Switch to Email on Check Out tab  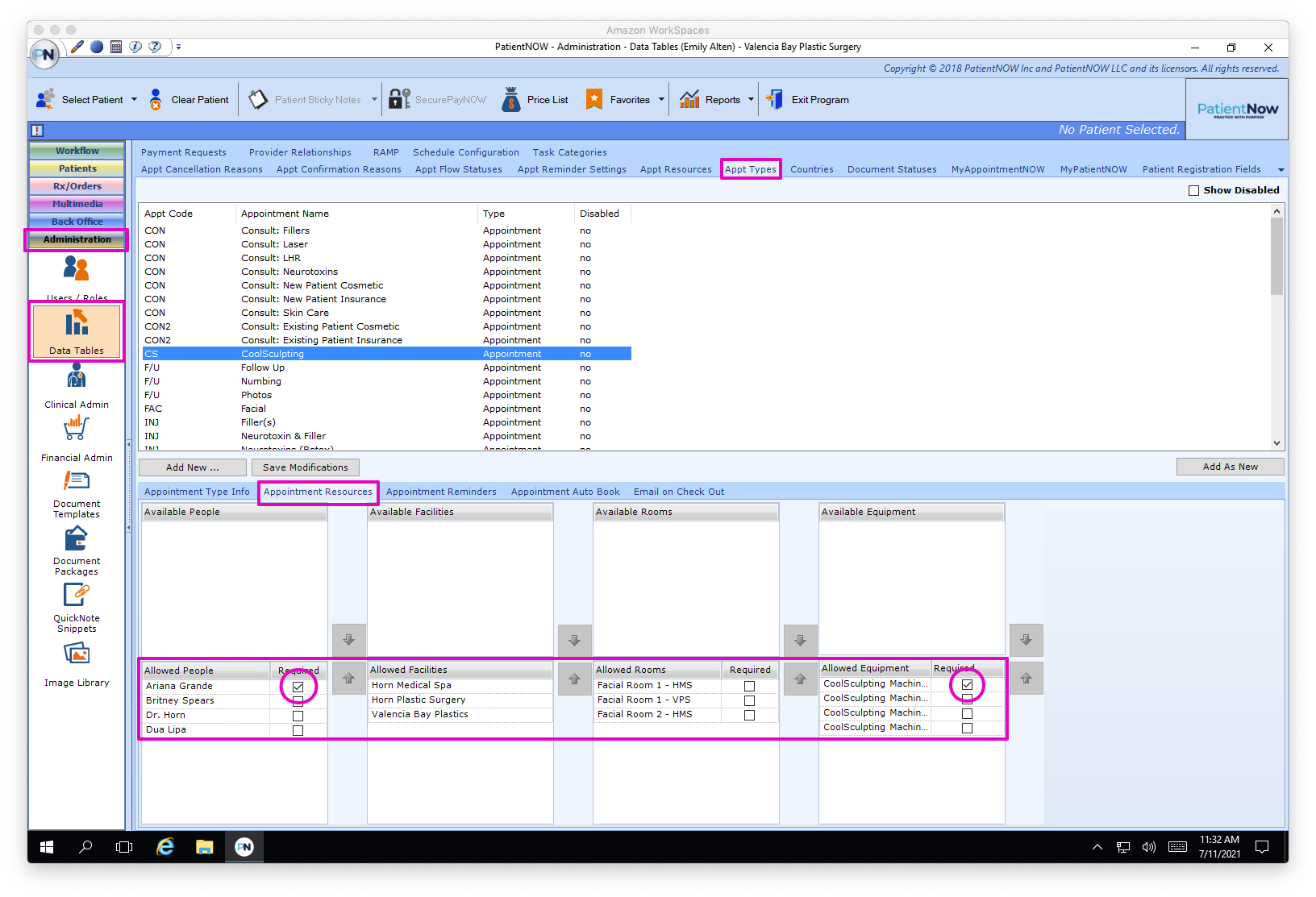pyautogui.click(x=679, y=492)
